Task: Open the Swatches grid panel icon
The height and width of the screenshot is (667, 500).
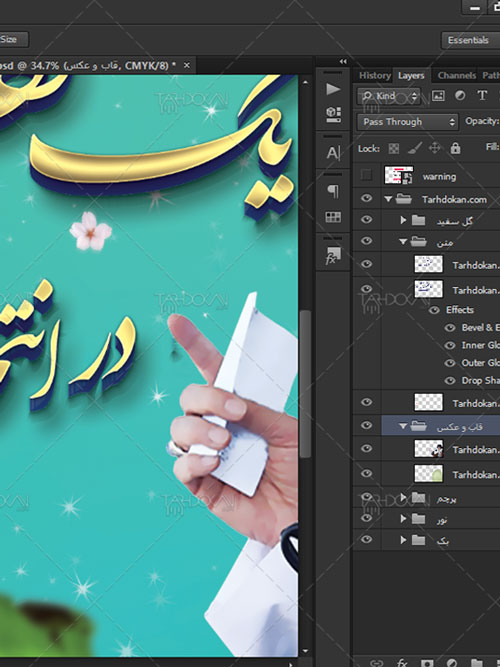Action: pos(333,217)
